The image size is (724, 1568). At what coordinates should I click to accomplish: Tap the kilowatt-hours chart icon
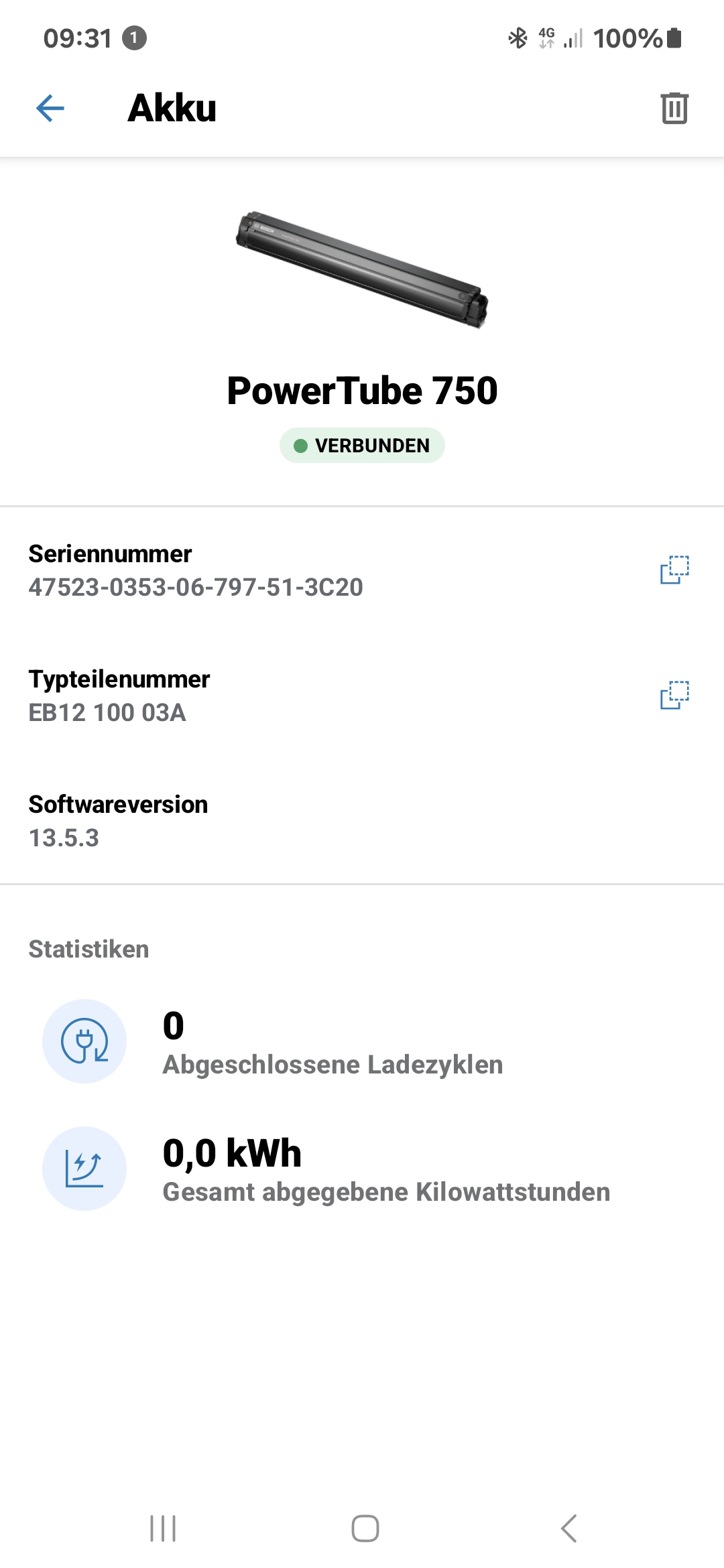click(84, 1169)
